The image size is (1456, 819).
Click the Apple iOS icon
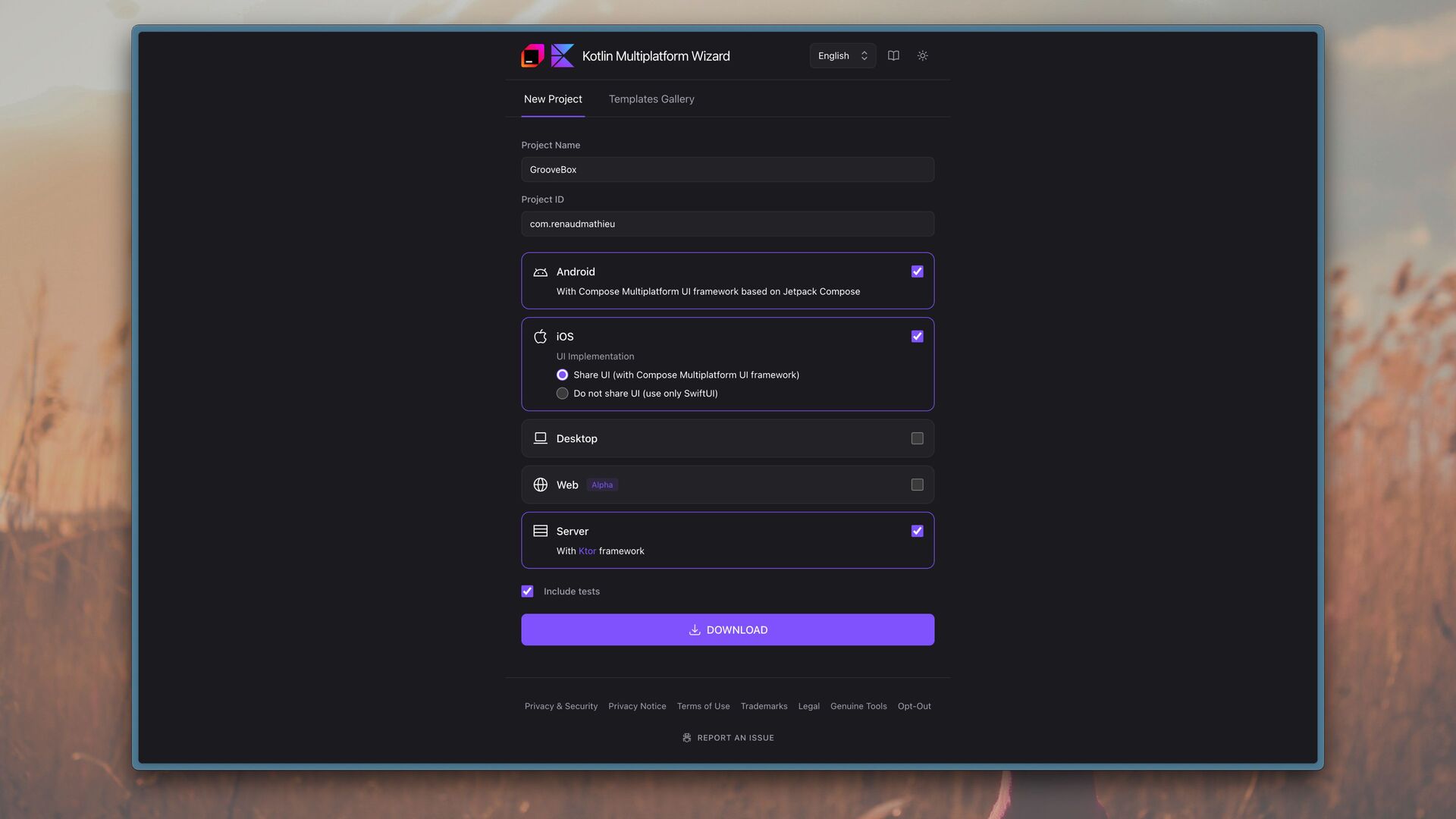[540, 337]
